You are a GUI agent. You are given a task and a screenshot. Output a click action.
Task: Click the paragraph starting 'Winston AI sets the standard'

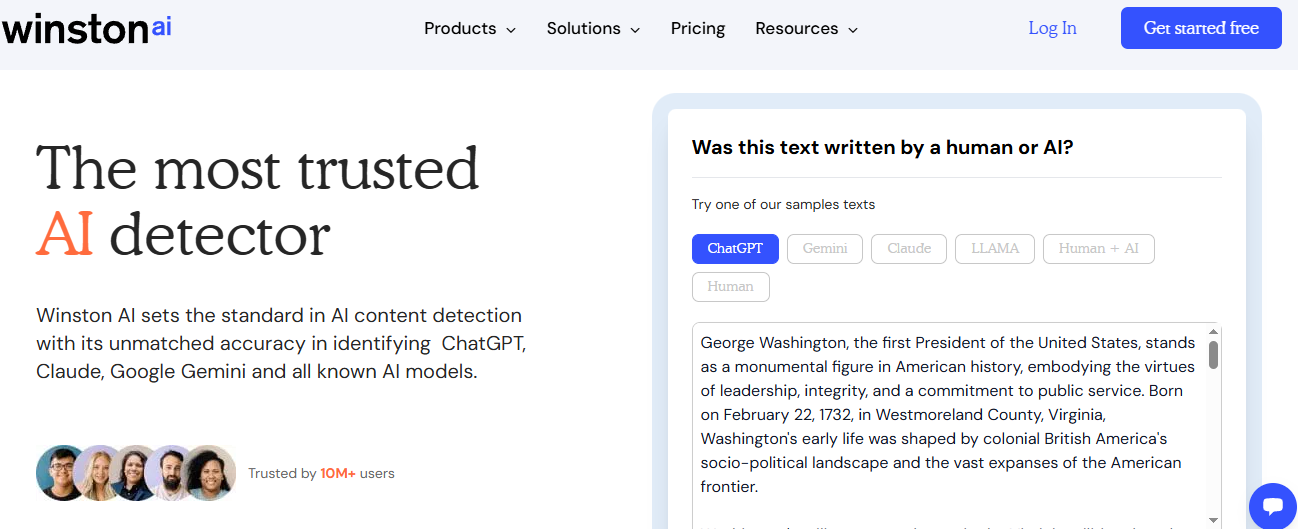[281, 343]
